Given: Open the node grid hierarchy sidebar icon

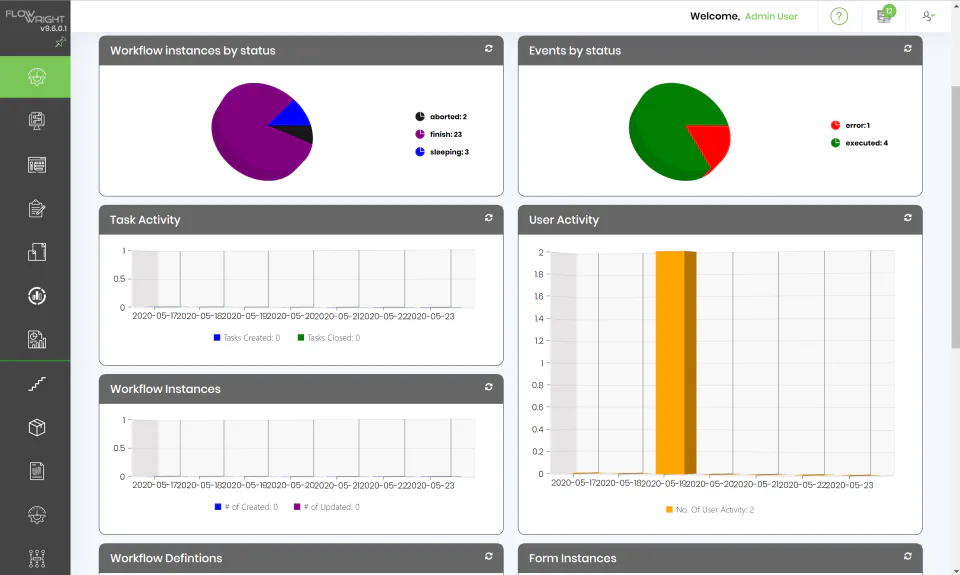Looking at the screenshot, I should (x=36, y=558).
